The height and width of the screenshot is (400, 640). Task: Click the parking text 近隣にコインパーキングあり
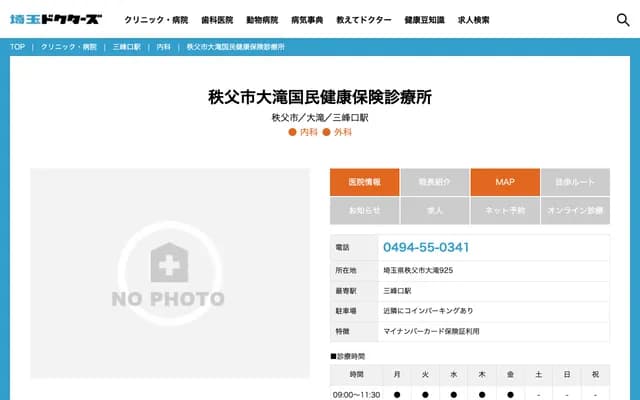click(x=428, y=311)
